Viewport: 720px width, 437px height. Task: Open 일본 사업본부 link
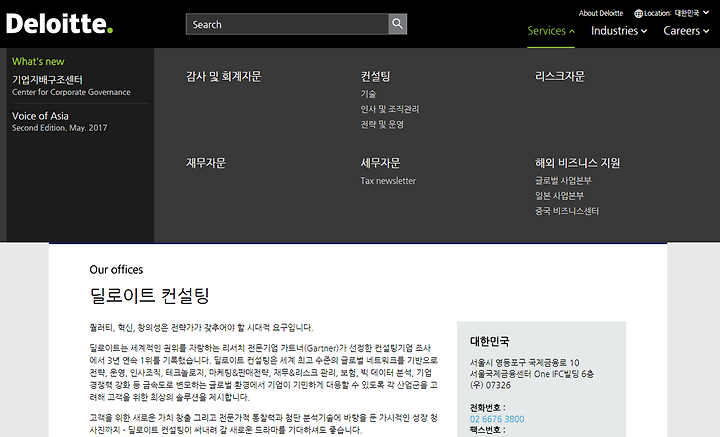[x=559, y=196]
